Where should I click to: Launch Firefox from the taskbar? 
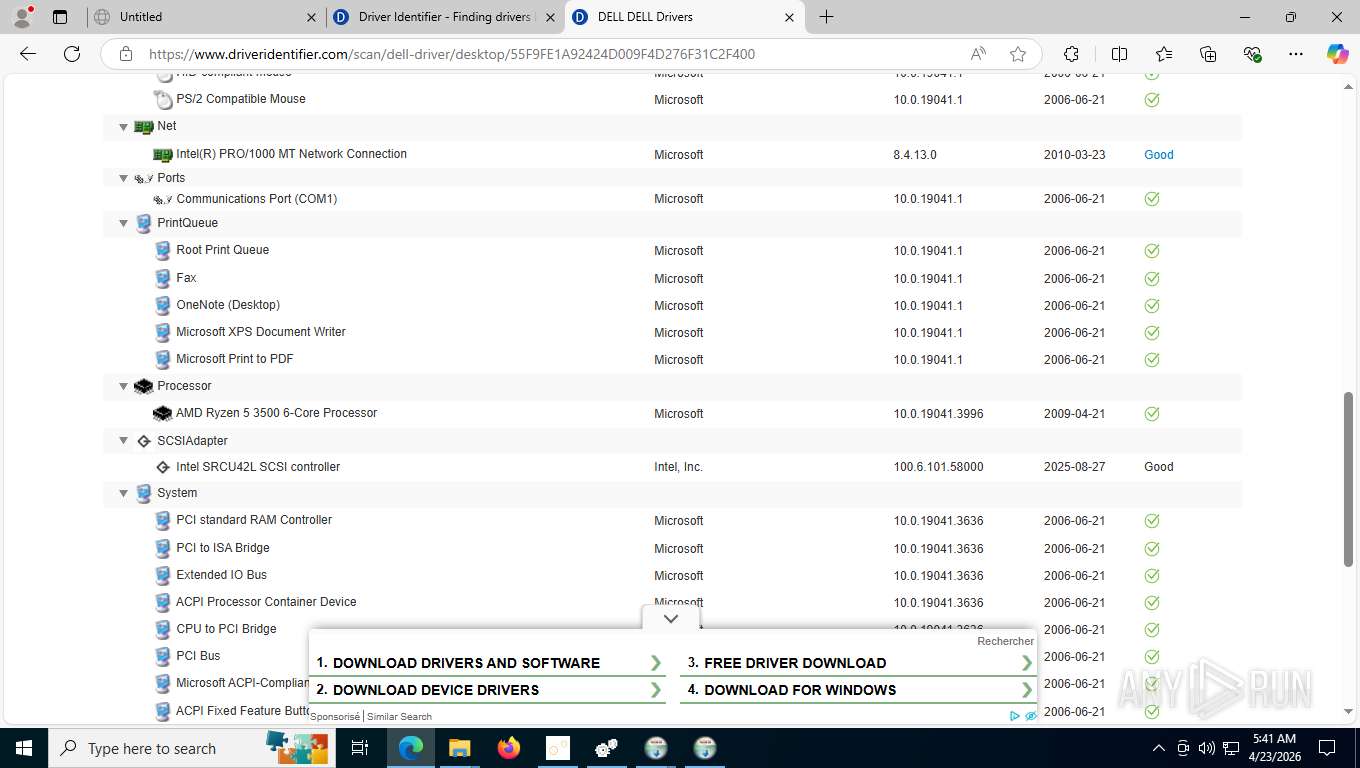coord(509,748)
